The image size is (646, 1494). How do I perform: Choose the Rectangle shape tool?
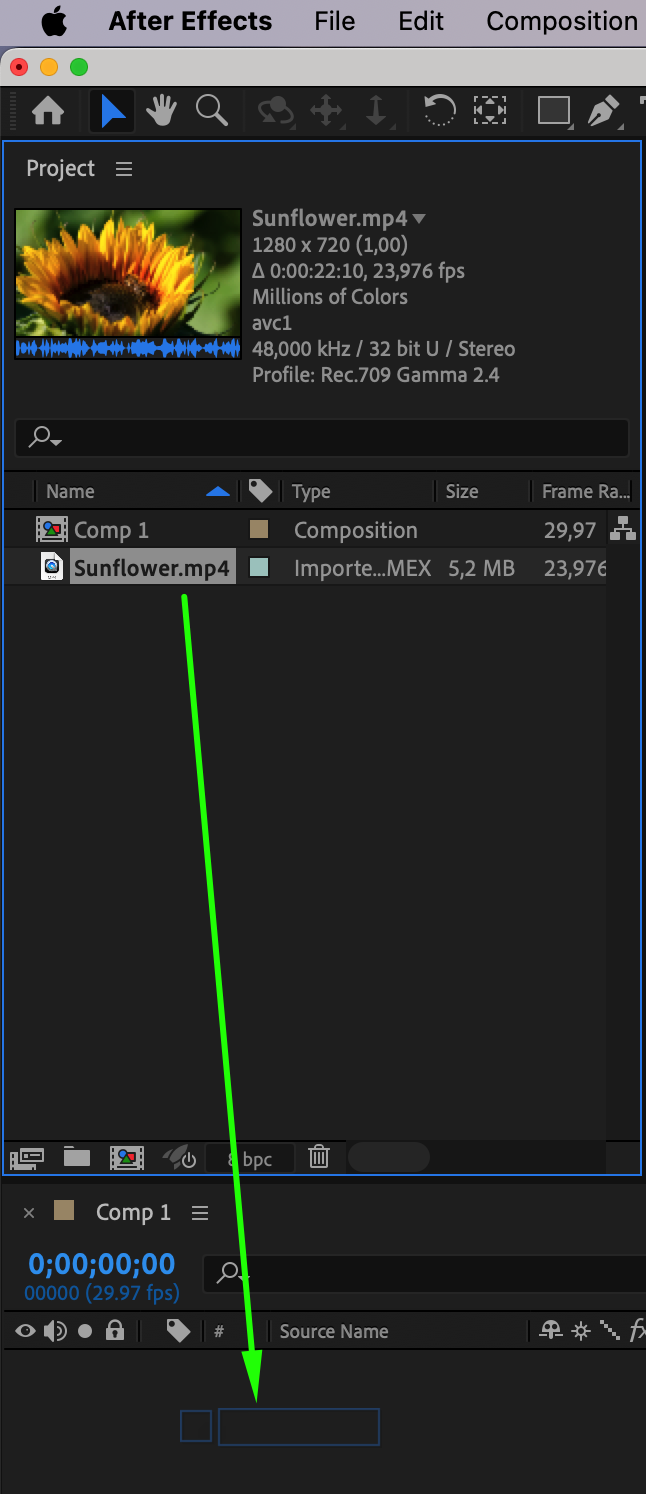pos(554,110)
